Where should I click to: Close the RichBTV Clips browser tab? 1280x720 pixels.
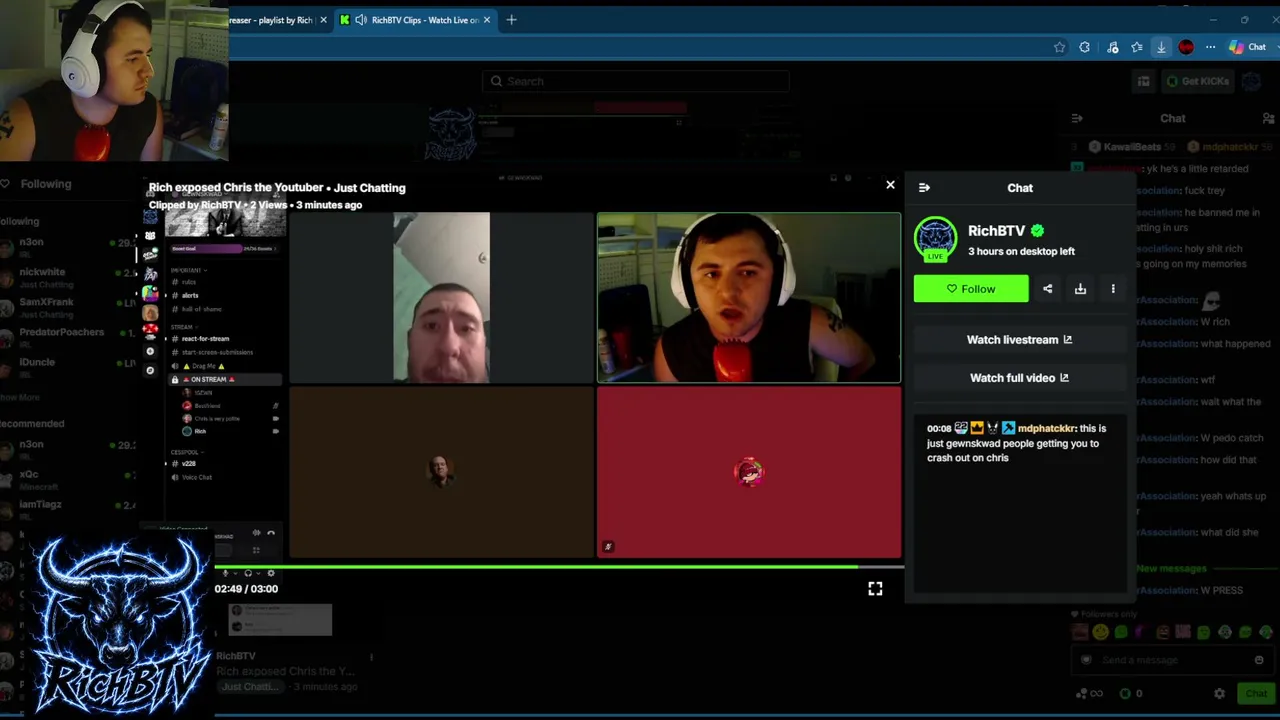pyautogui.click(x=487, y=20)
